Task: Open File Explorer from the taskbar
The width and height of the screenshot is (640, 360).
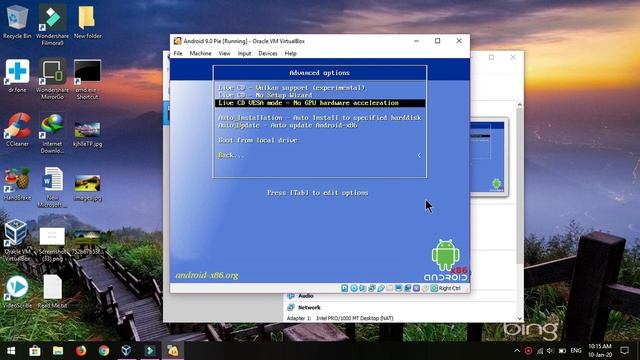Action: (x=58, y=351)
